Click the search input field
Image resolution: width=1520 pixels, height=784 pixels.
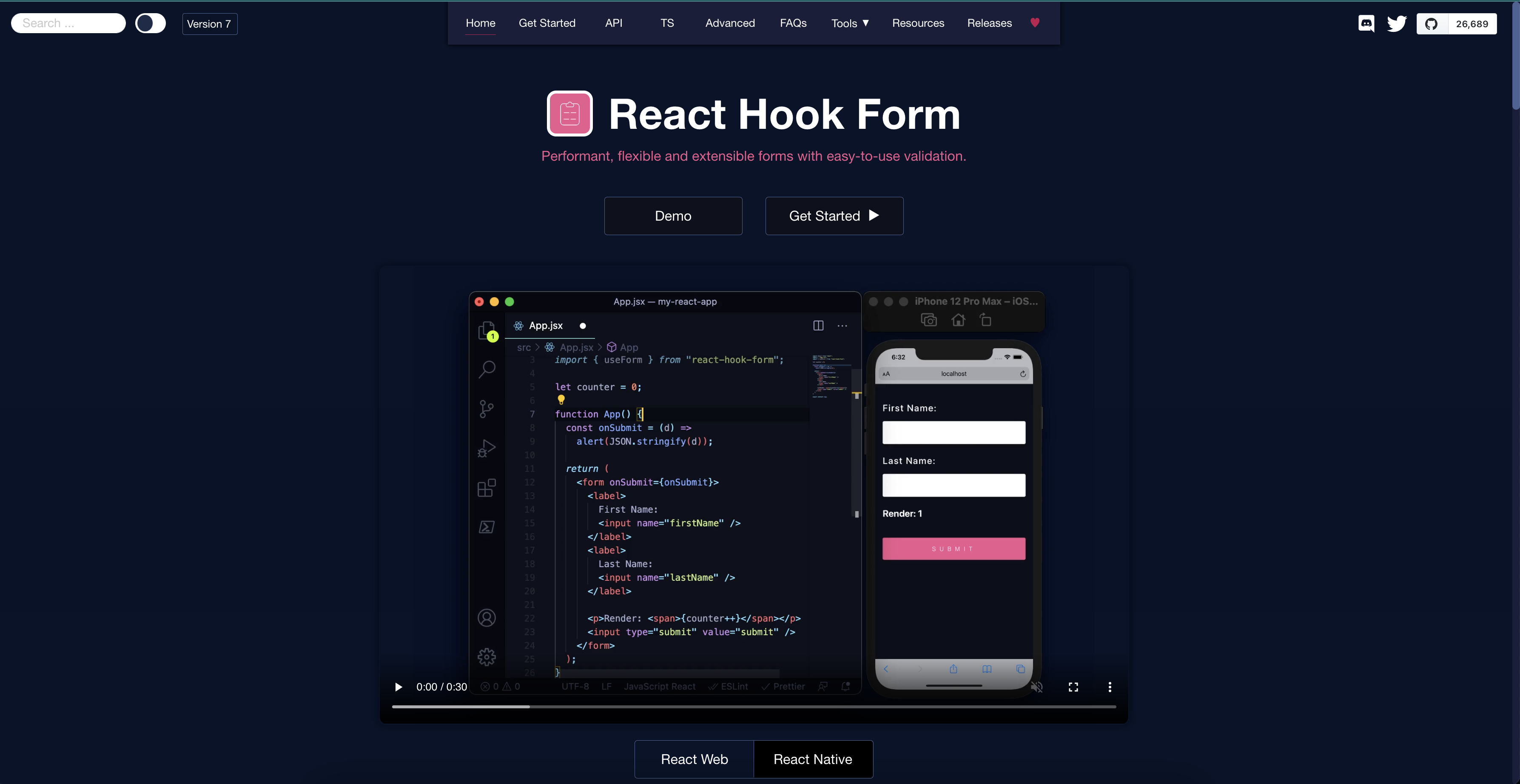[x=68, y=23]
